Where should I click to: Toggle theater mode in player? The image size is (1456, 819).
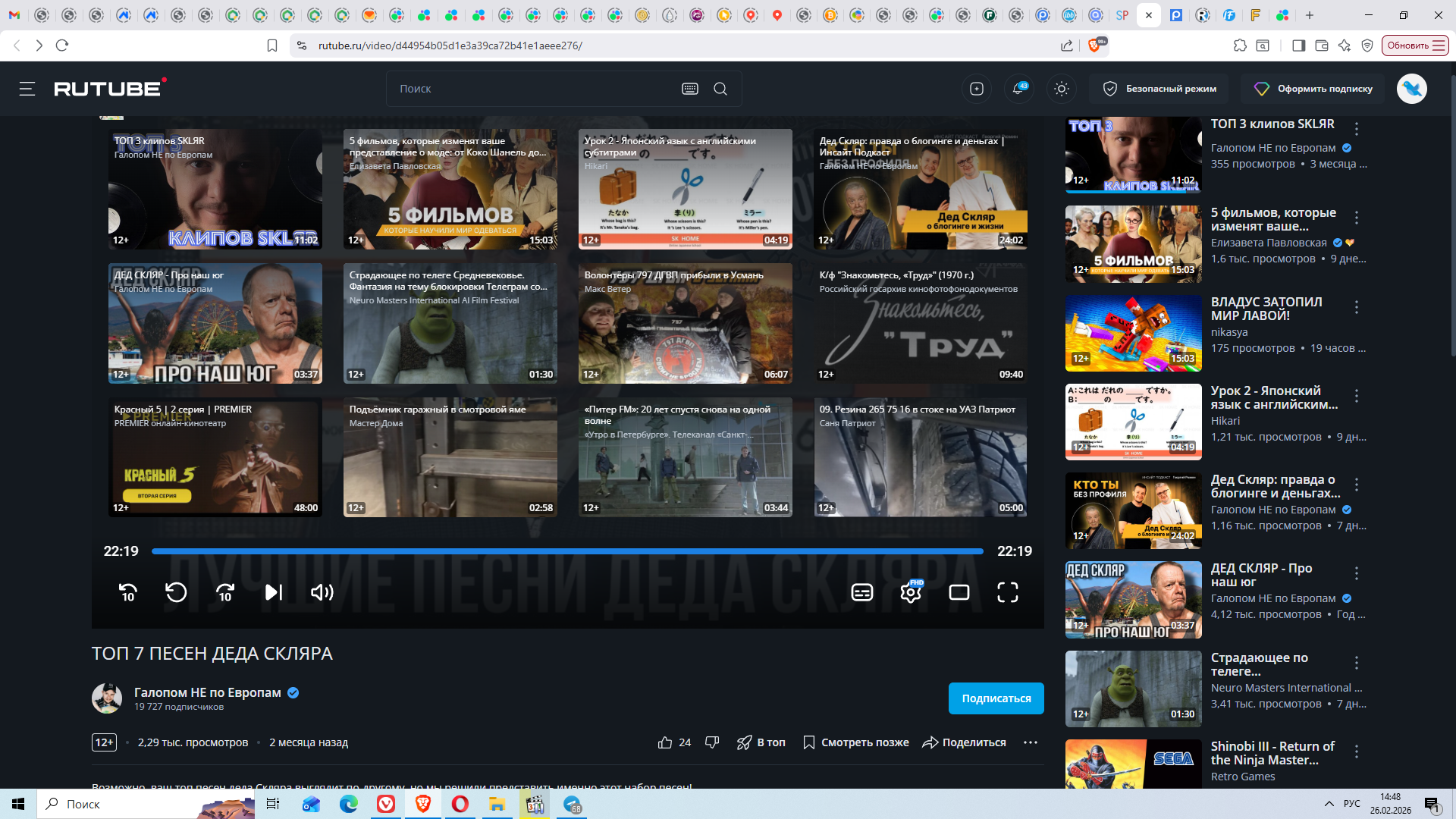959,592
